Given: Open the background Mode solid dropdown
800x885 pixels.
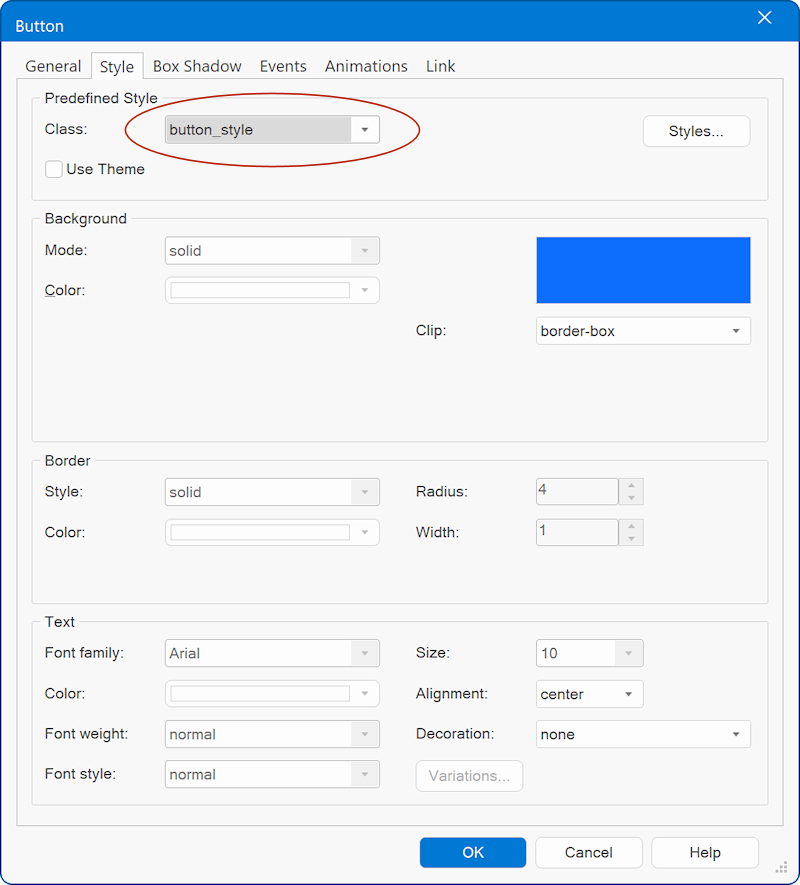Looking at the screenshot, I should 272,251.
